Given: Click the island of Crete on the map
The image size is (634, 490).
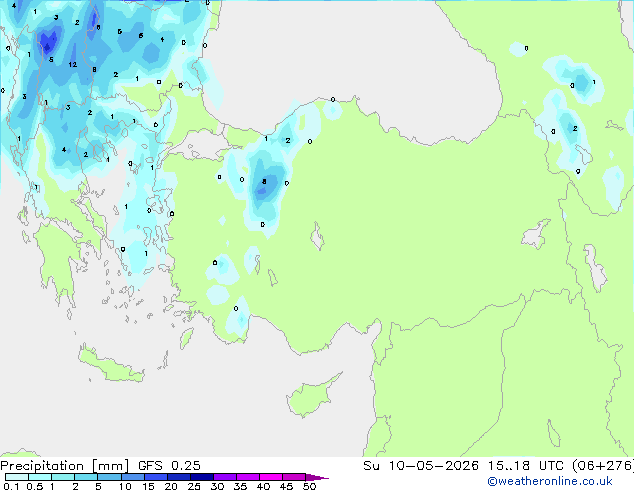Looking at the screenshot, I should (x=111, y=366).
